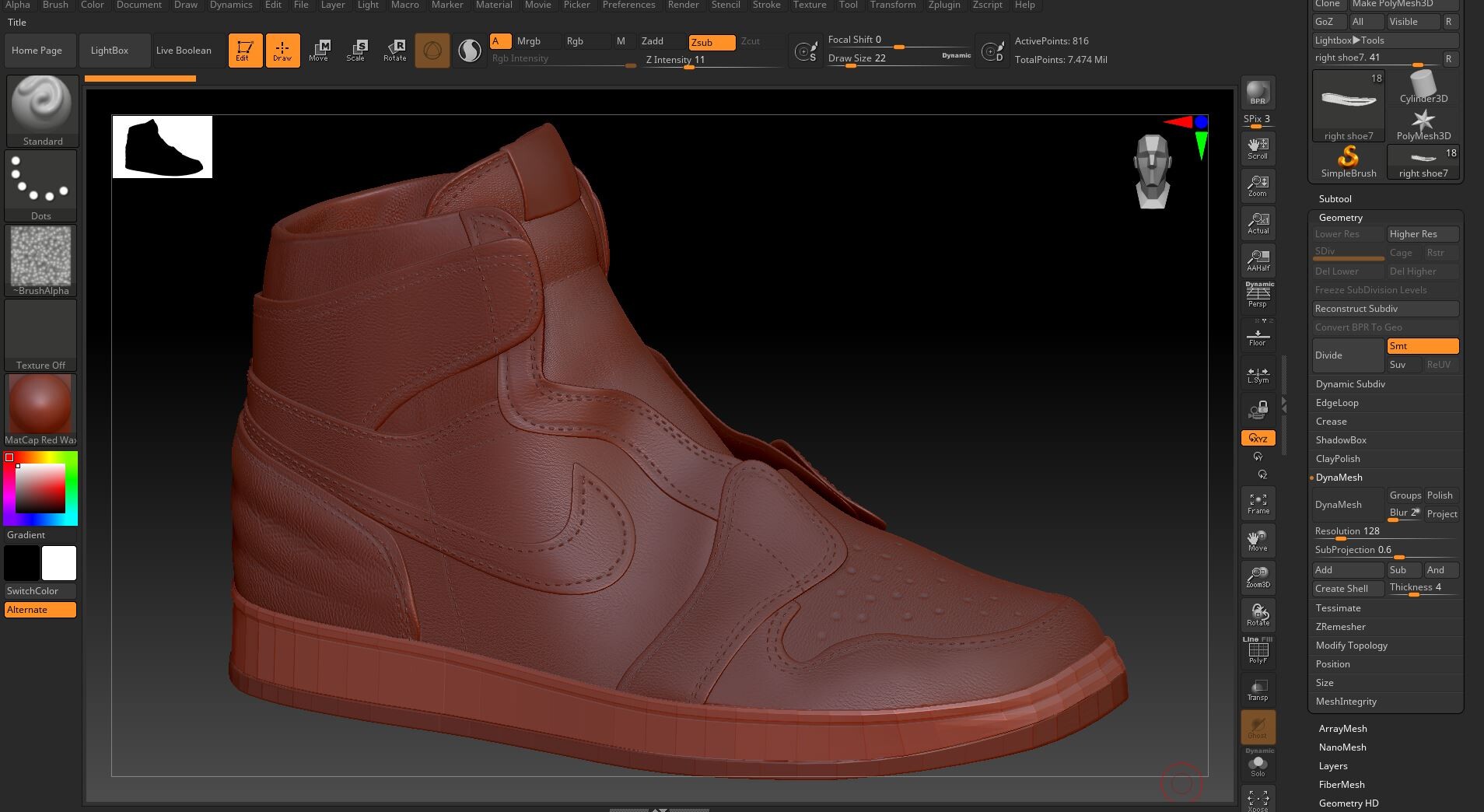The height and width of the screenshot is (812, 1484).
Task: Toggle Ghost transparency
Action: 1258,726
